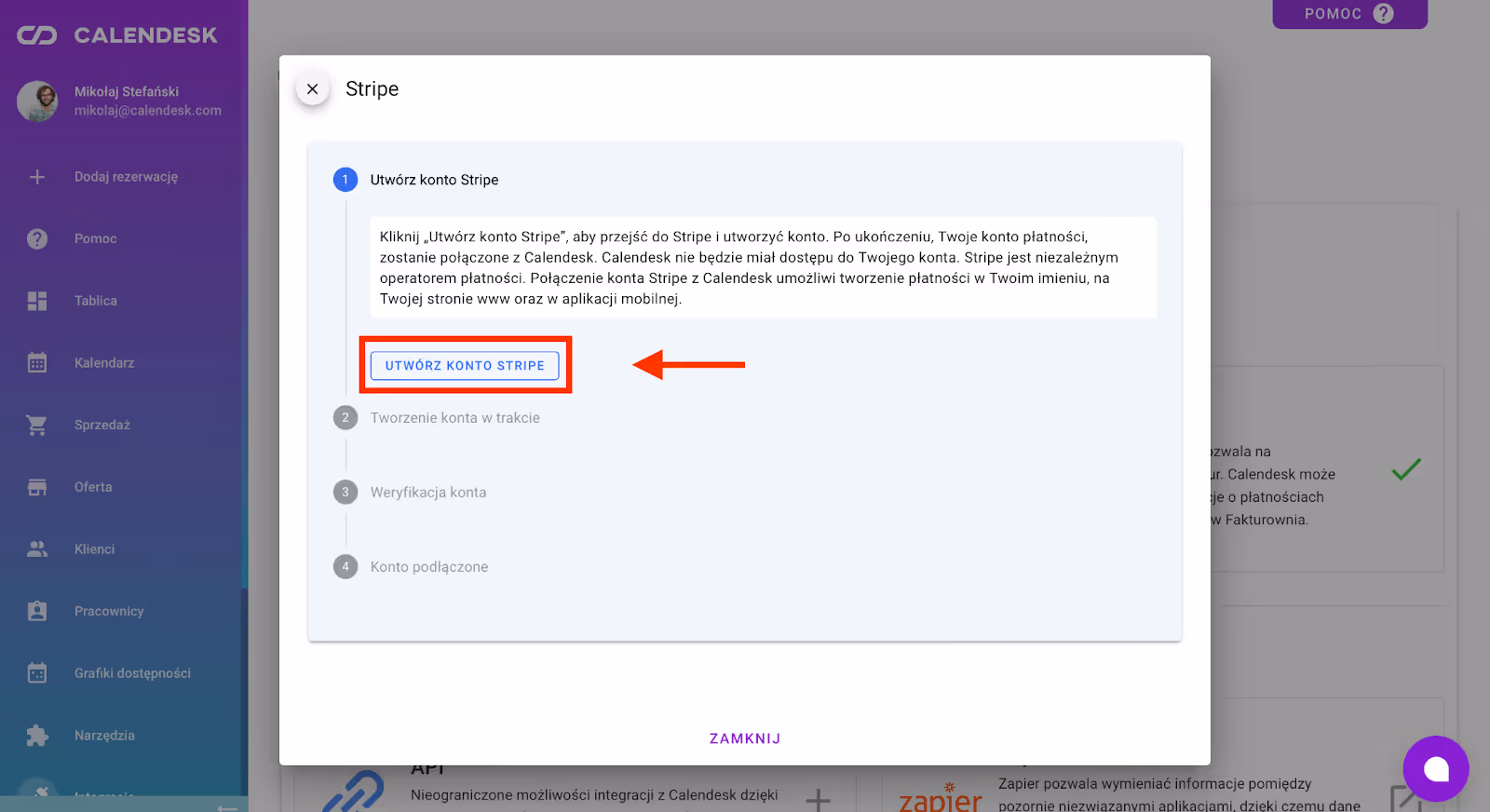Image resolution: width=1490 pixels, height=812 pixels.
Task: Close the Stripe dialog with X
Action: coord(313,89)
